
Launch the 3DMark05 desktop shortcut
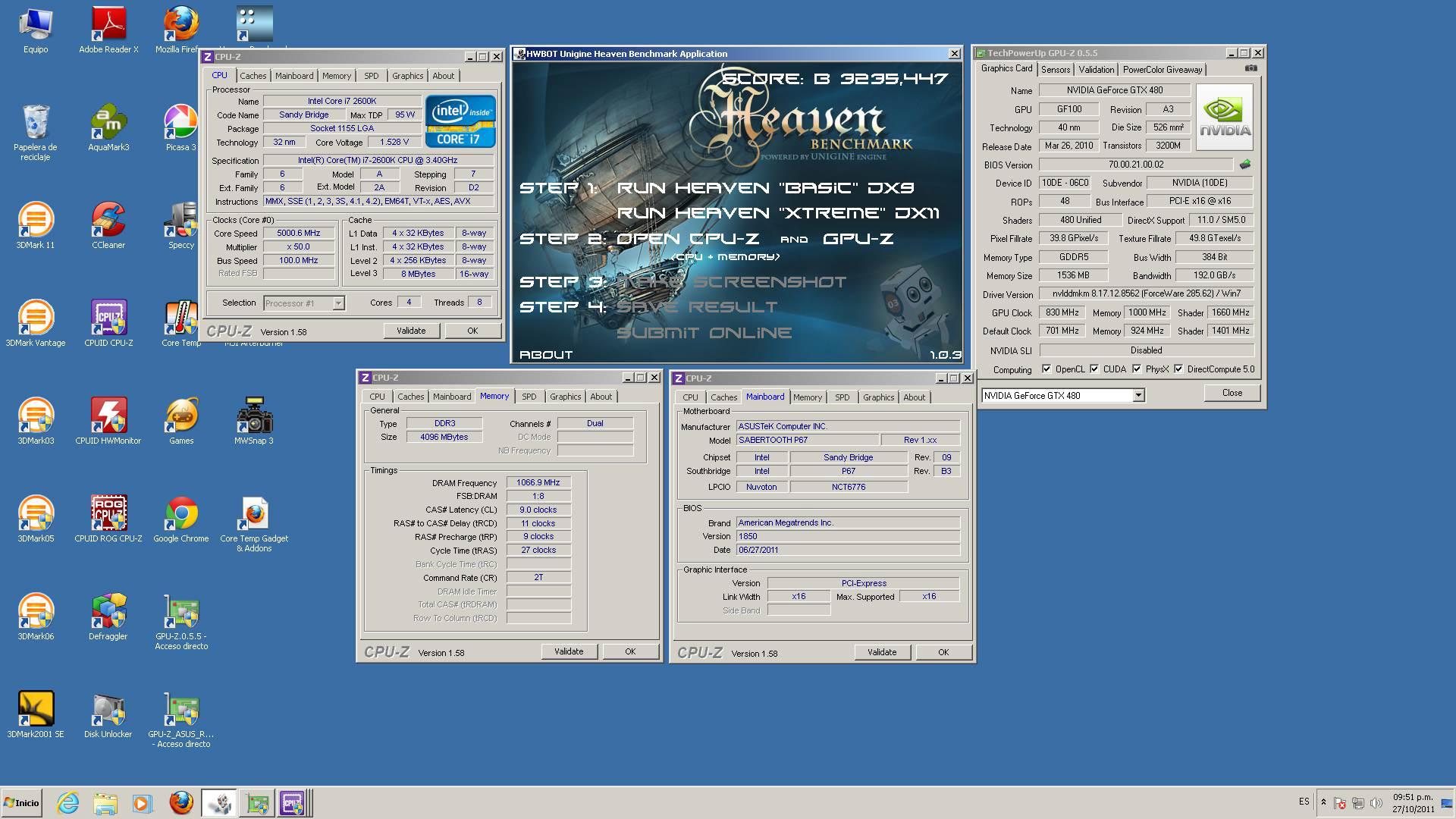(36, 519)
